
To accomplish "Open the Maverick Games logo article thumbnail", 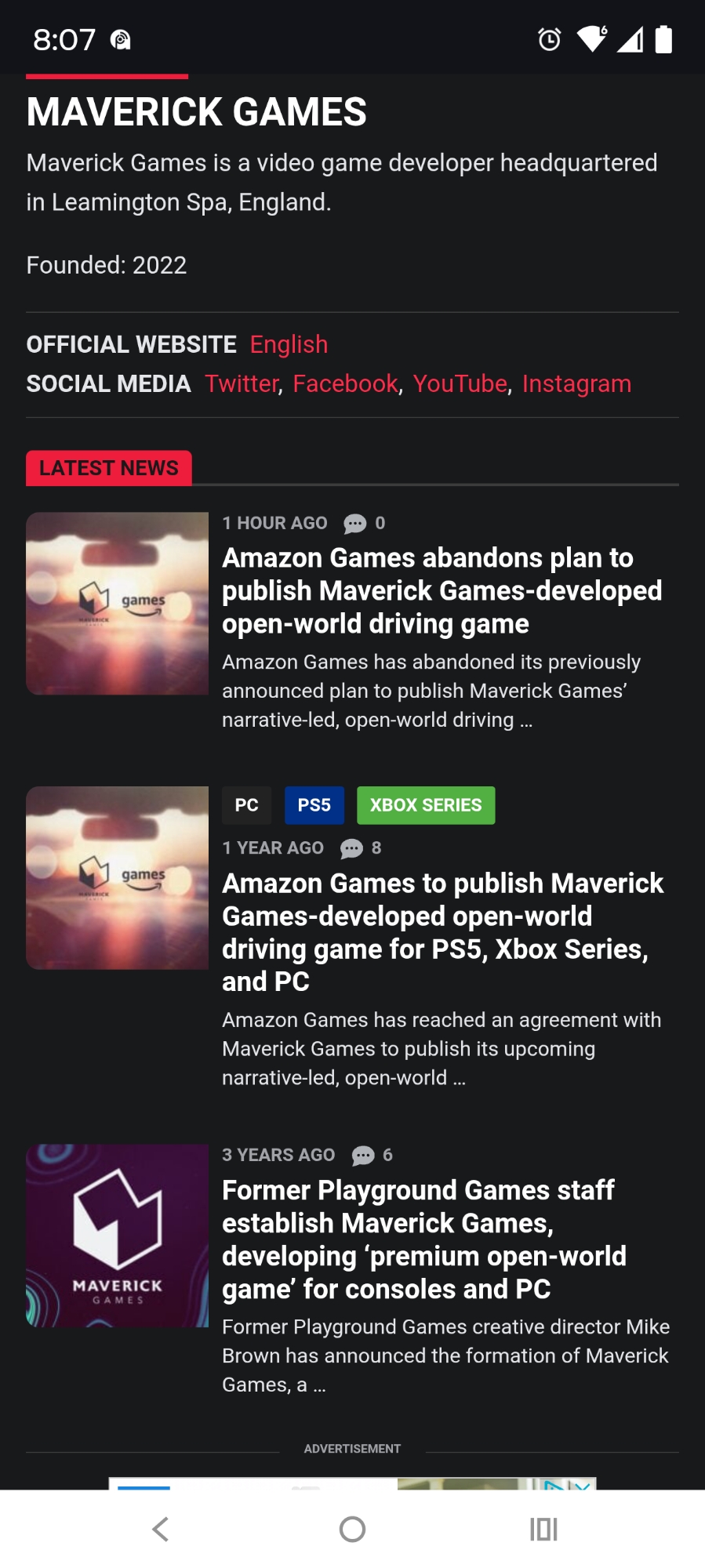I will (117, 1236).
